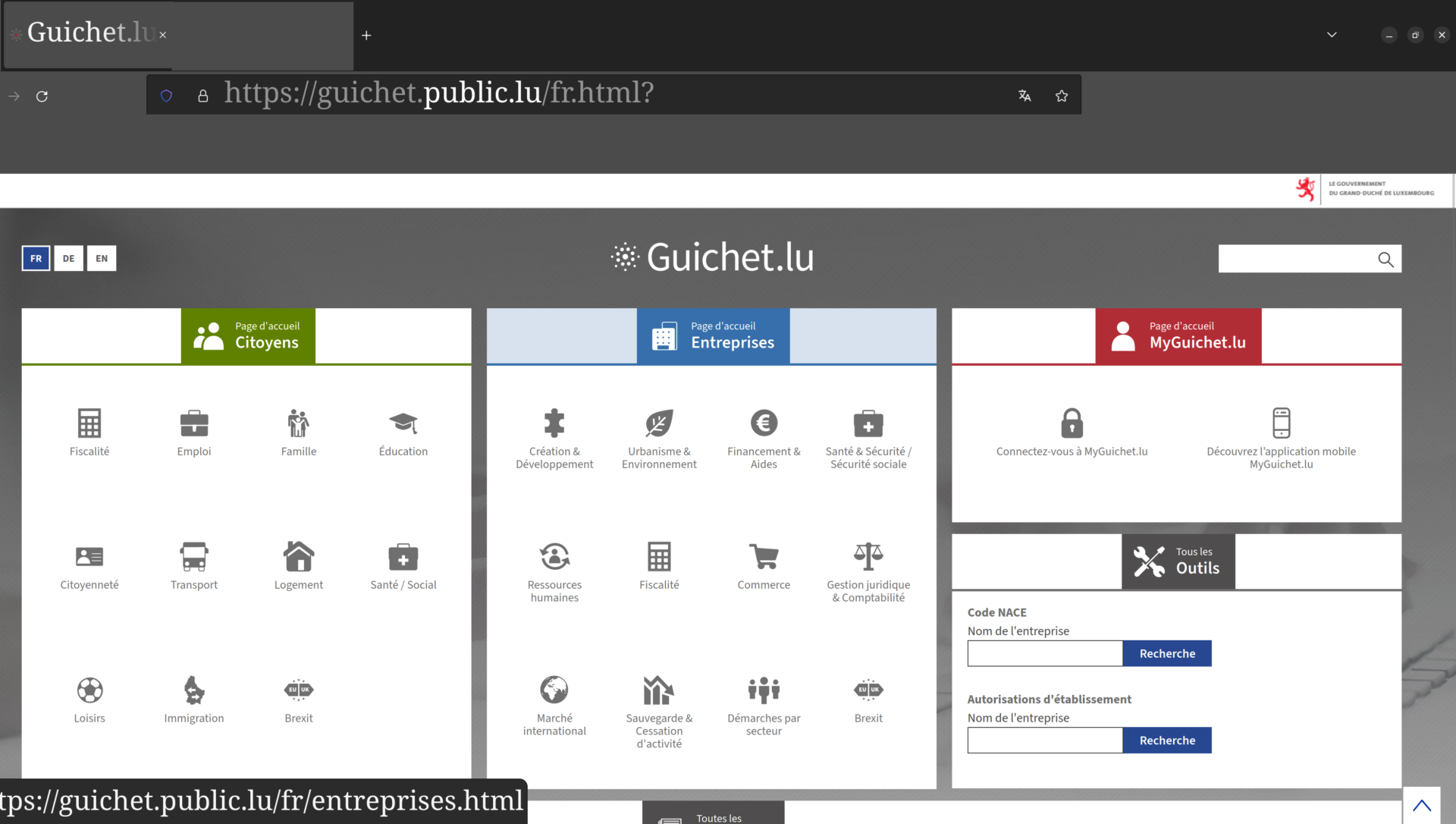Screen dimensions: 1456x824
Task: Click Recherche button for Autorisations d'établissement
Action: pos(1167,739)
